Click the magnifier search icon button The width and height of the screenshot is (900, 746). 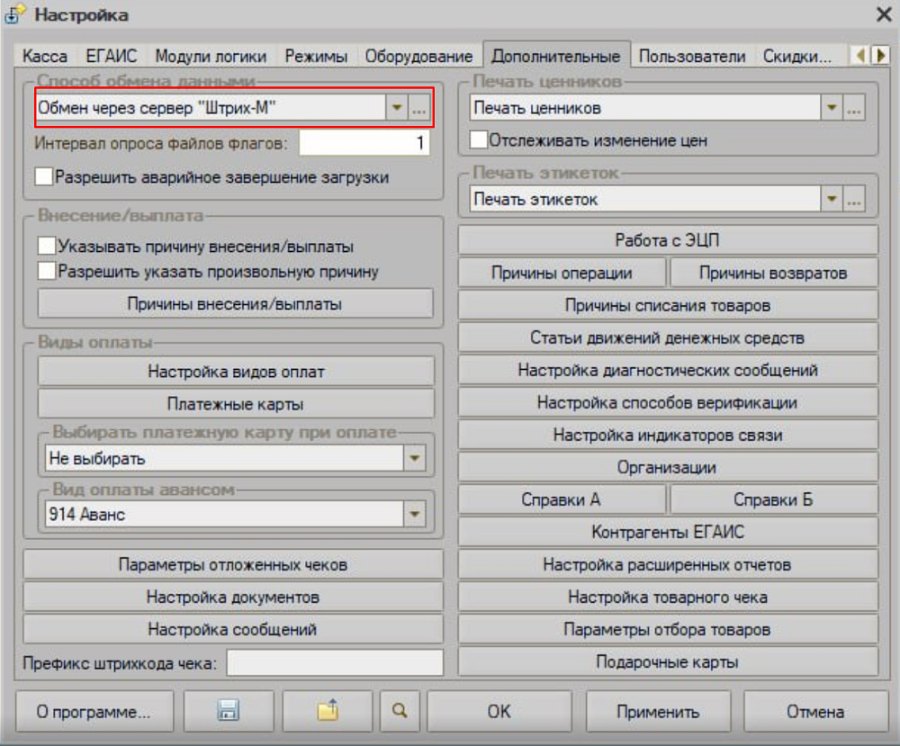coord(399,711)
